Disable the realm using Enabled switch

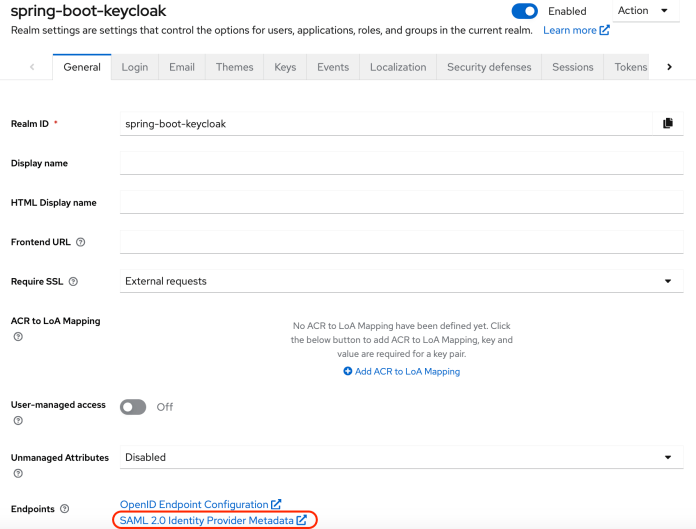click(x=525, y=11)
